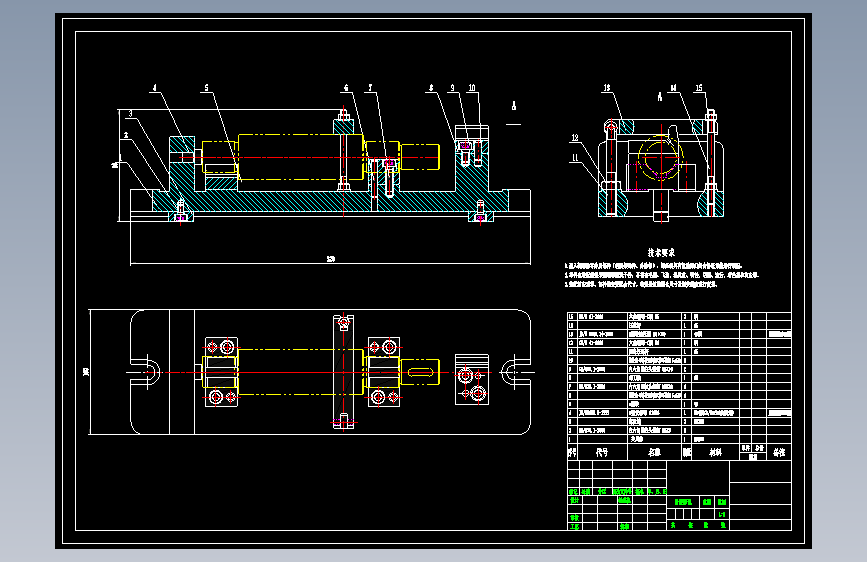Select second line of technical requirements notes
Viewport: 867px width, 562px height.
(x=662, y=275)
